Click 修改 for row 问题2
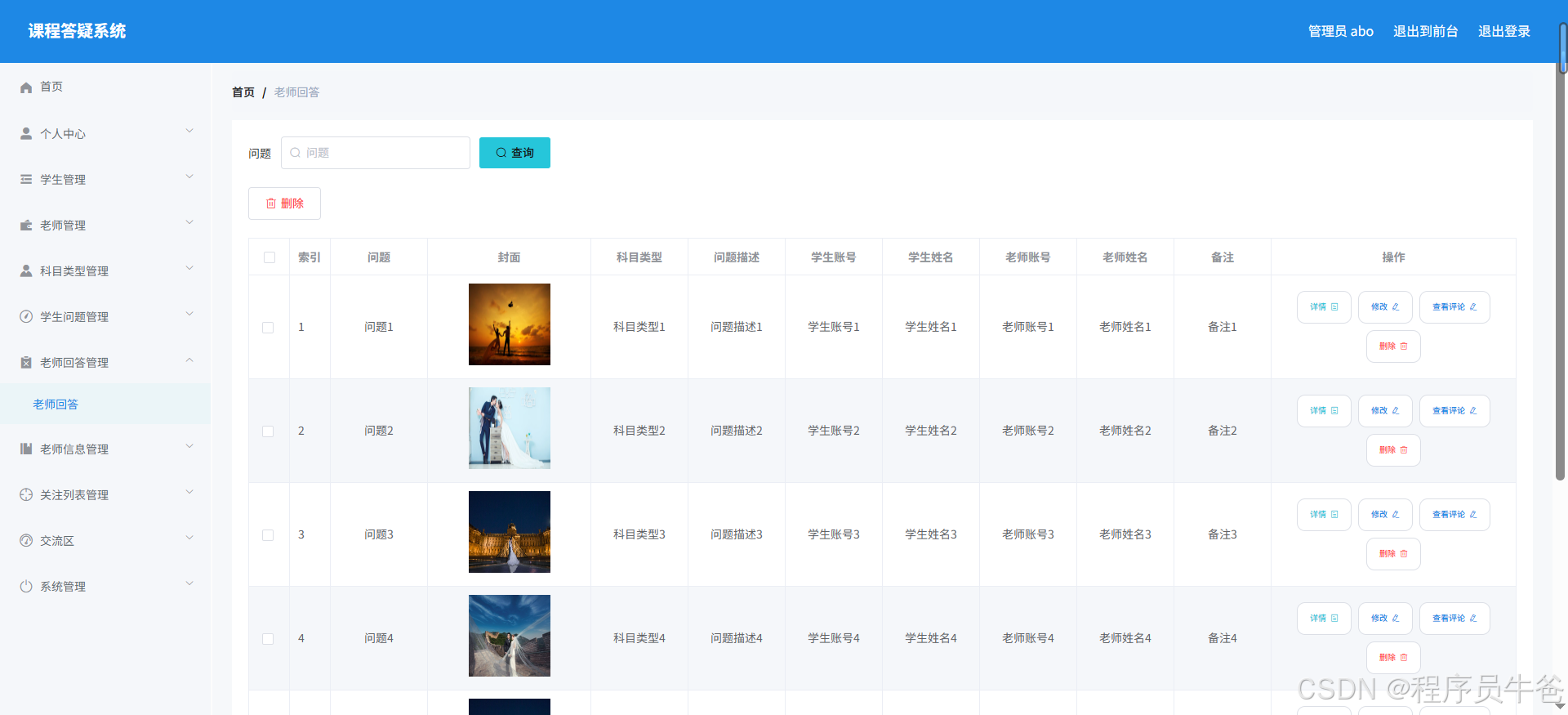The height and width of the screenshot is (715, 1568). tap(1385, 411)
